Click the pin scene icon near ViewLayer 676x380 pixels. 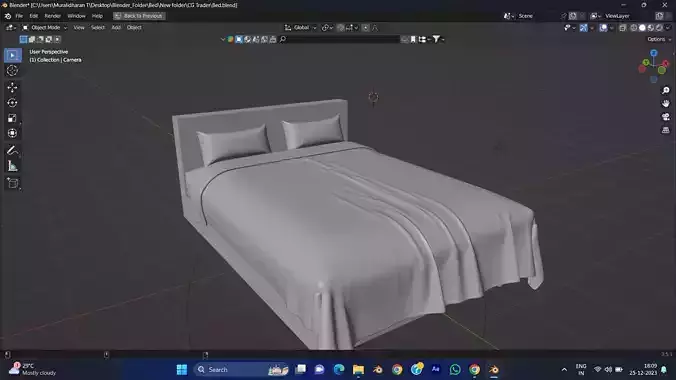pyautogui.click(x=563, y=16)
